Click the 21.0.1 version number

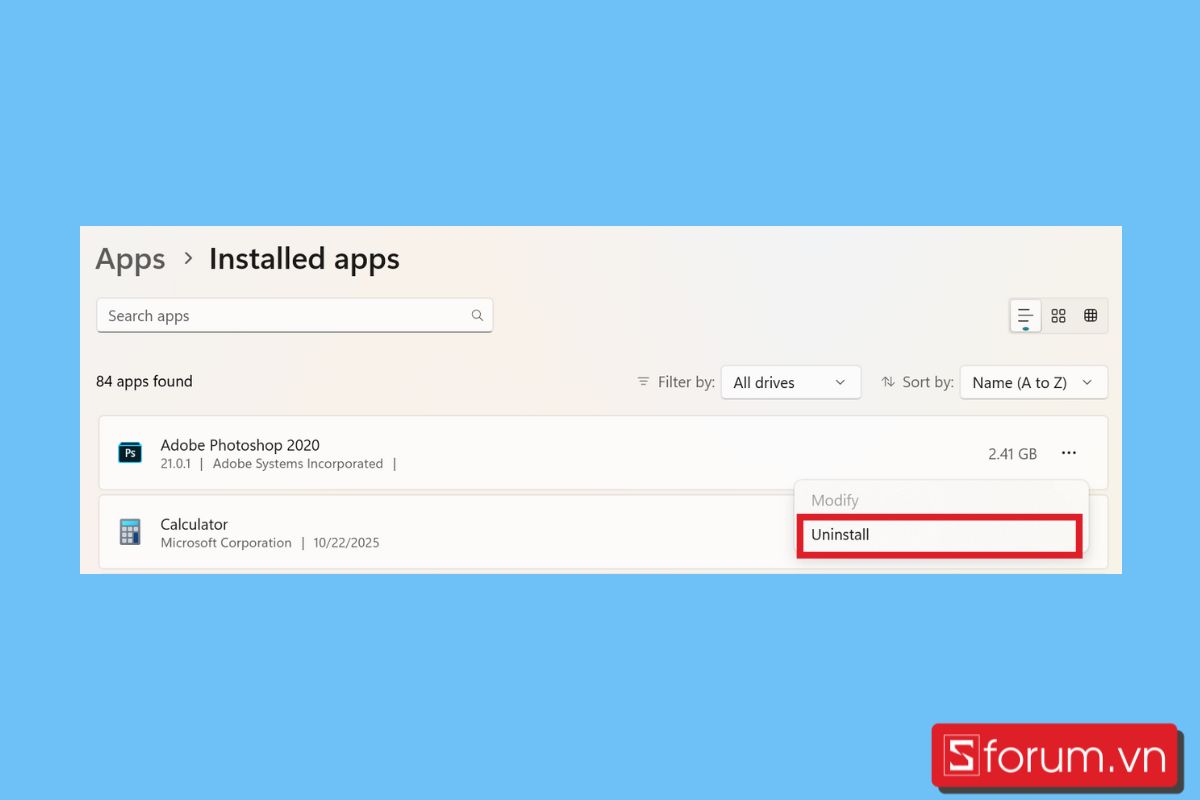175,464
